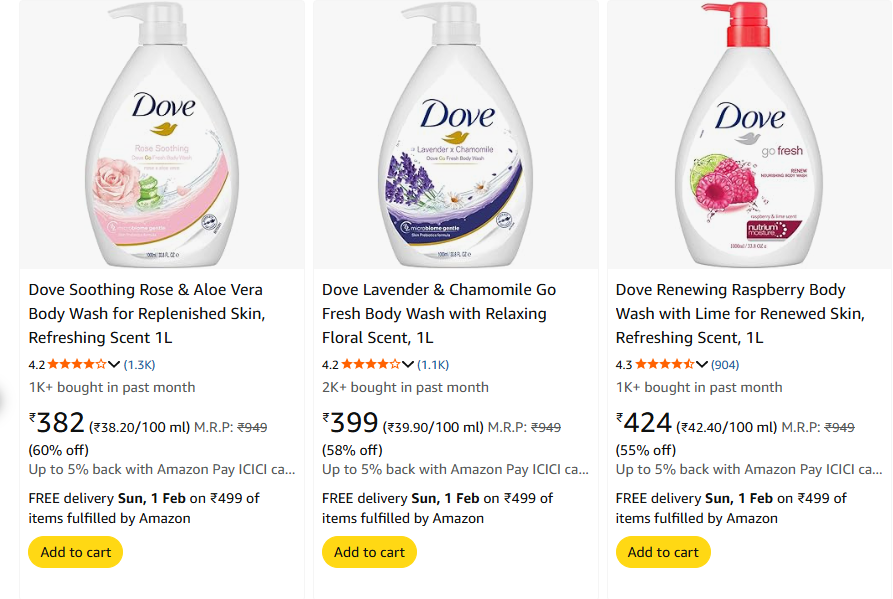The width and height of the screenshot is (893, 599).
Task: Click the ₹424 price of Raspberry wash
Action: click(644, 424)
